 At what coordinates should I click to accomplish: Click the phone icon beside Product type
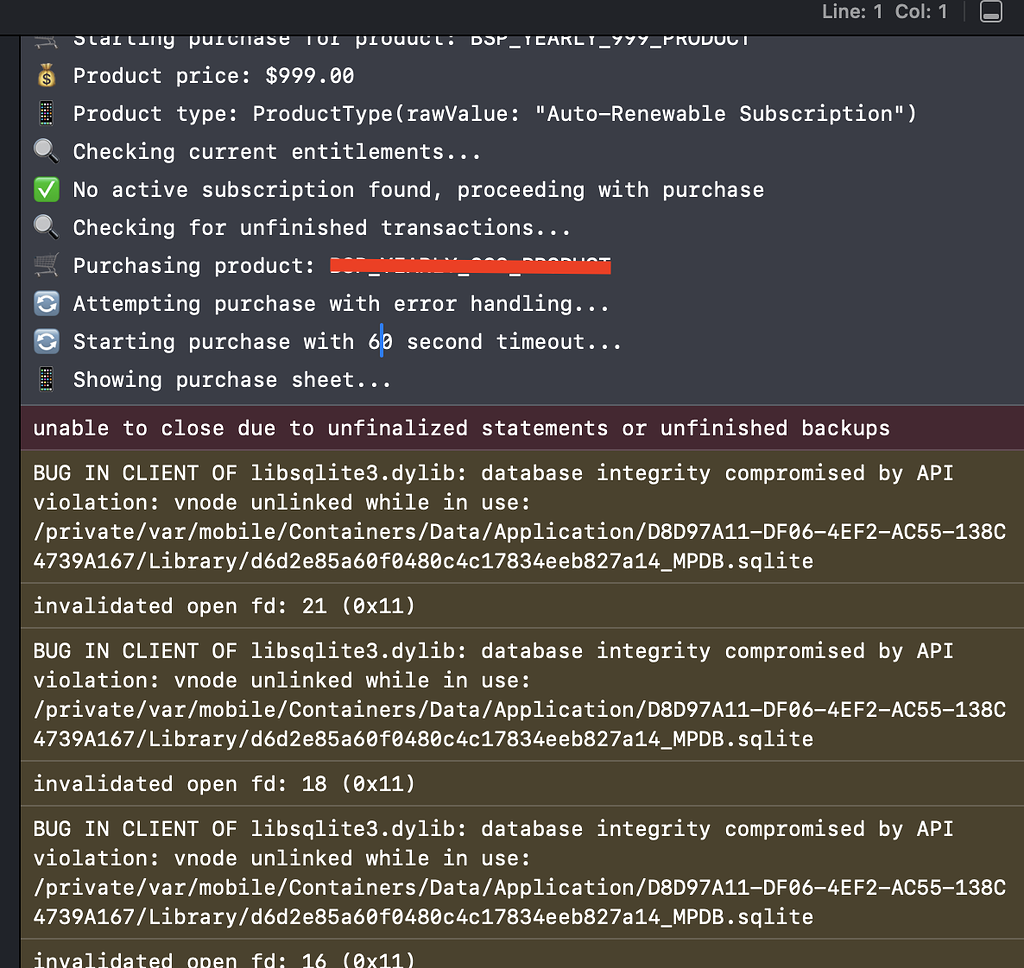(46, 114)
